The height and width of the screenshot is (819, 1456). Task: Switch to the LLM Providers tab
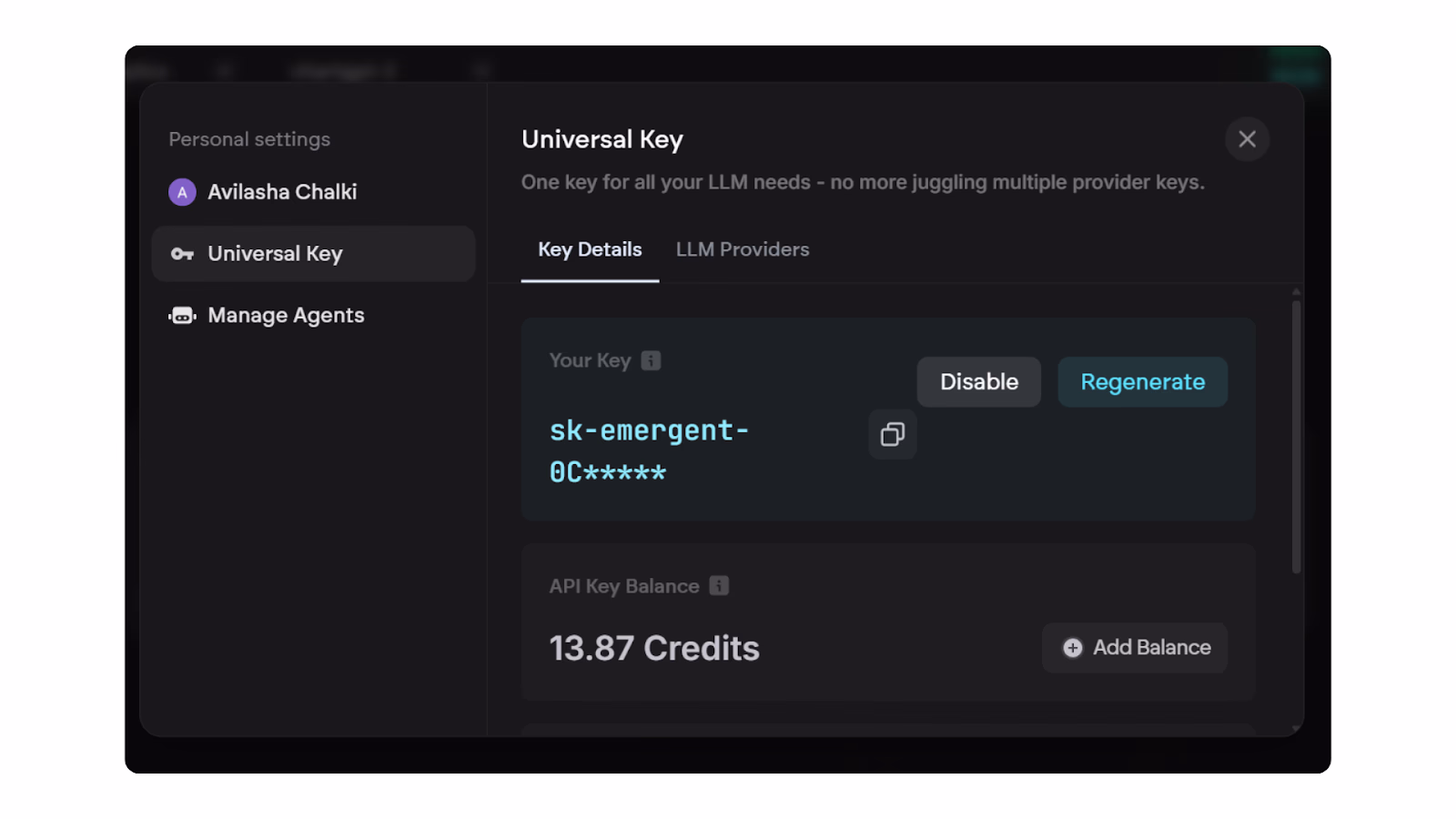tap(743, 249)
